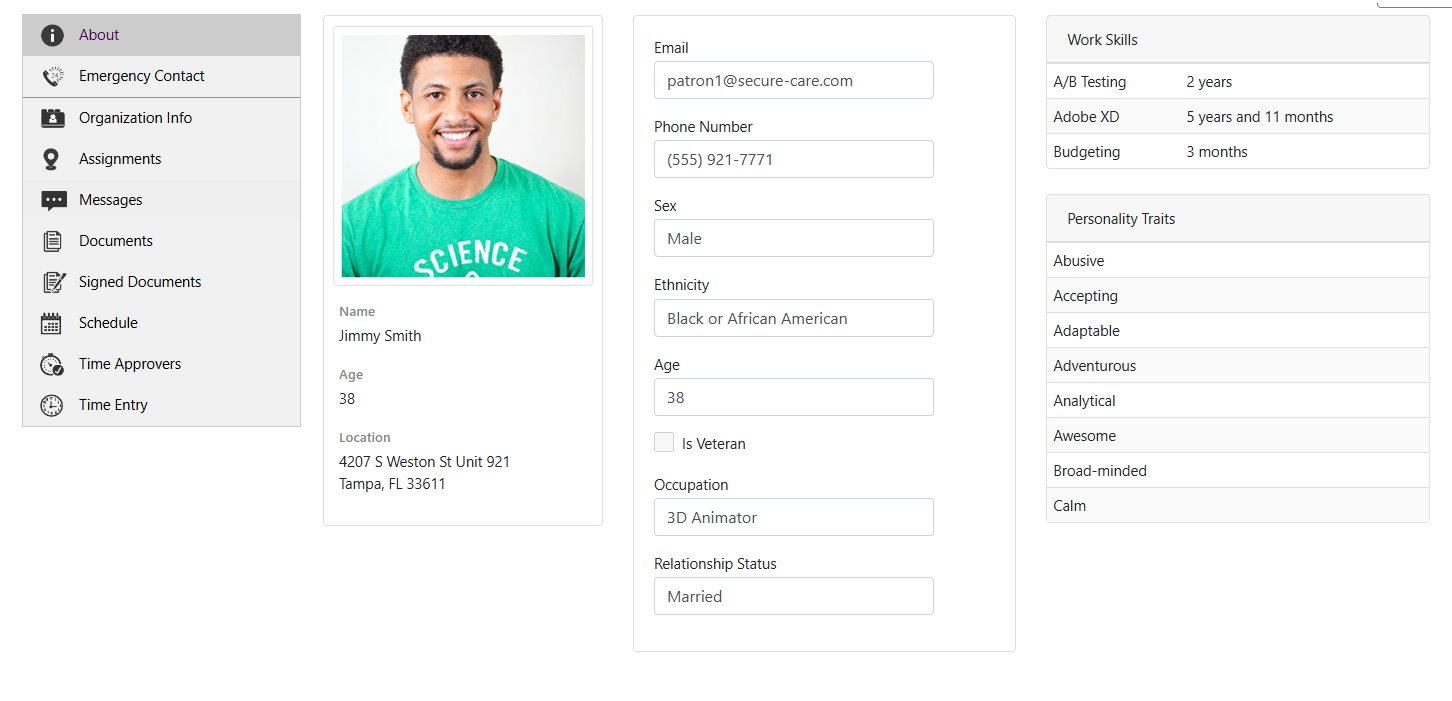
Task: Select the Sex field showing Male
Action: point(793,238)
